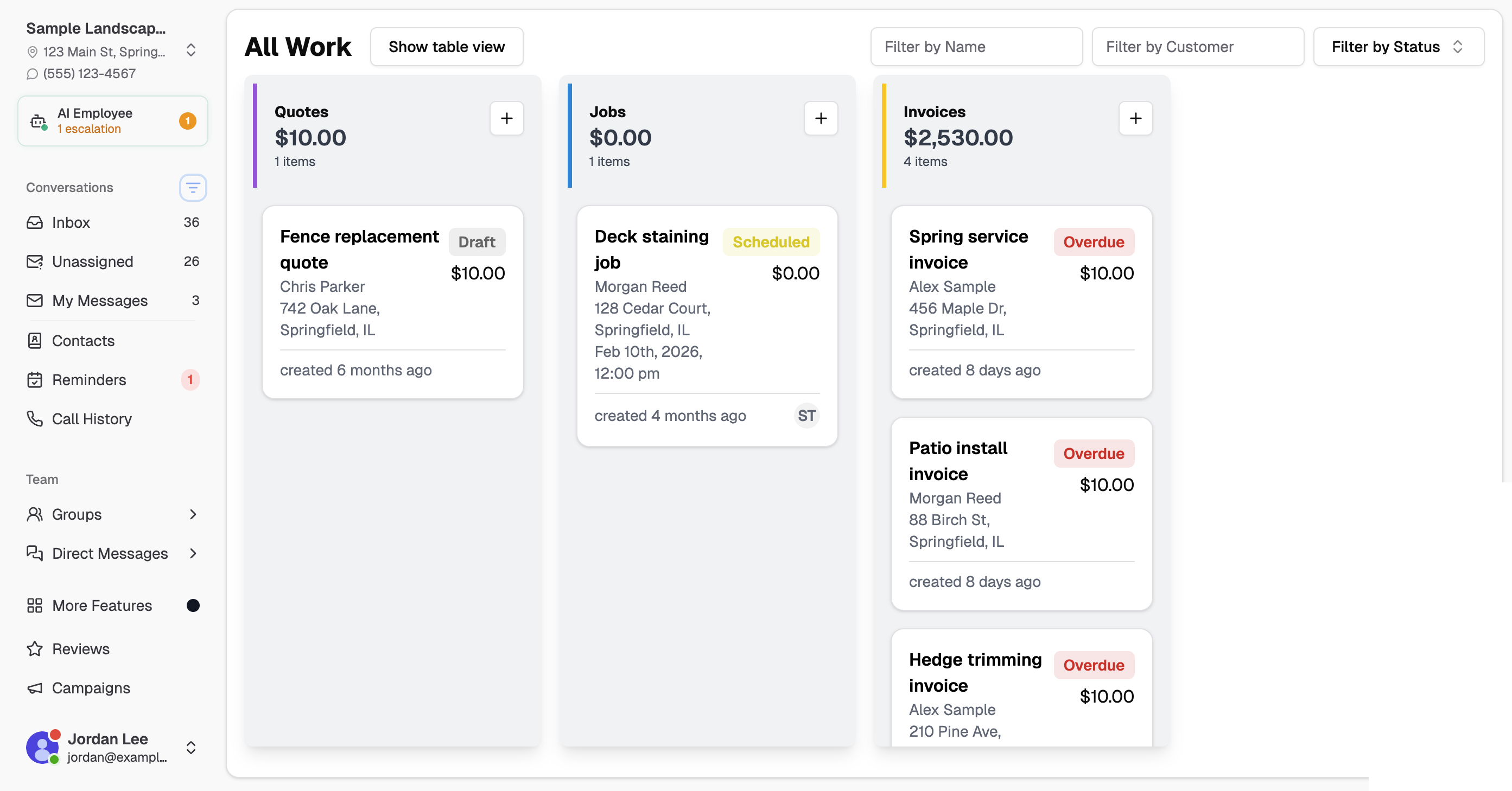Click Overdue badge on Patio install invoice
This screenshot has width=1512, height=791.
(1094, 454)
